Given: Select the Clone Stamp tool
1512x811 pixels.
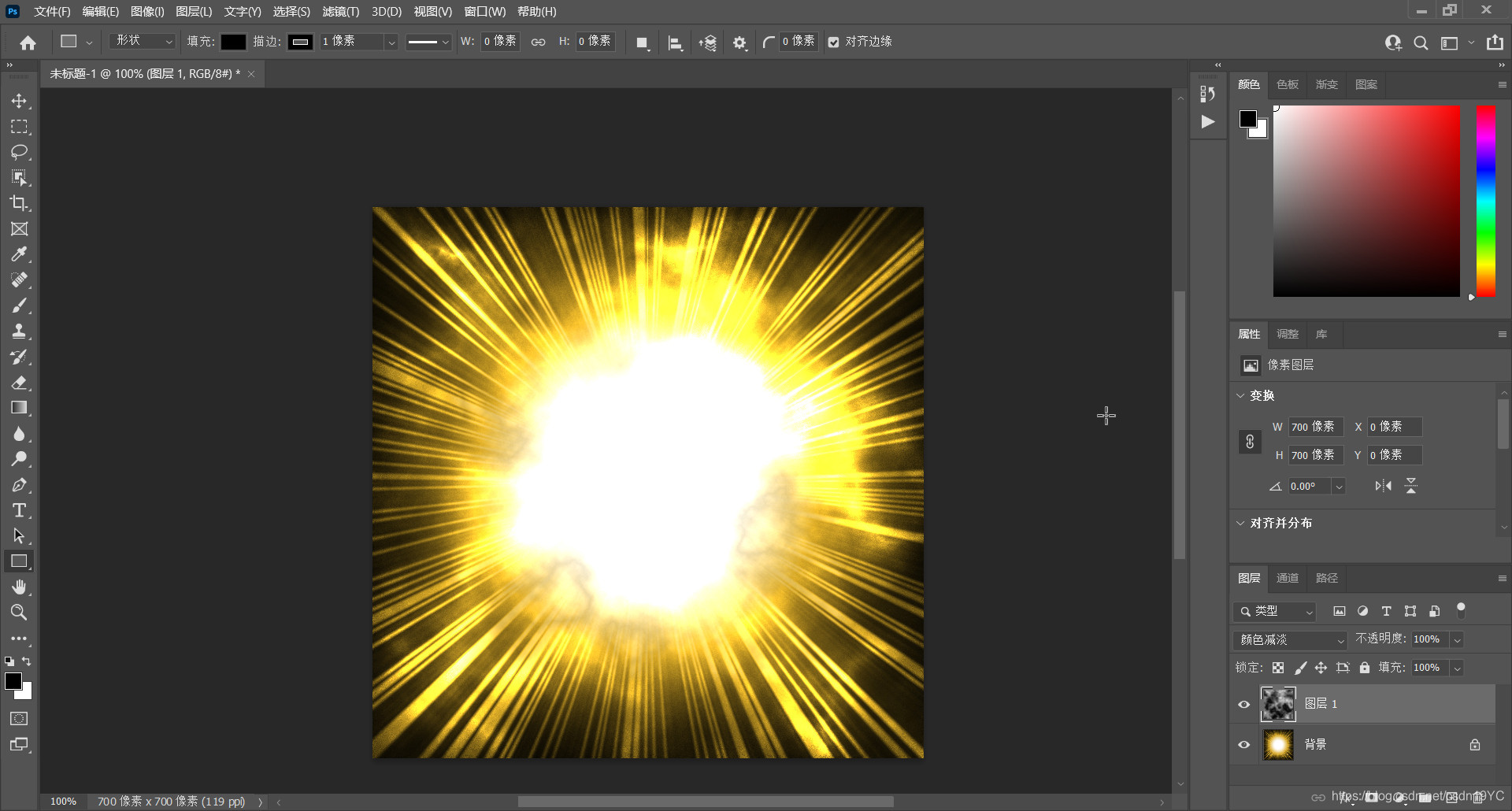Looking at the screenshot, I should pyautogui.click(x=19, y=331).
